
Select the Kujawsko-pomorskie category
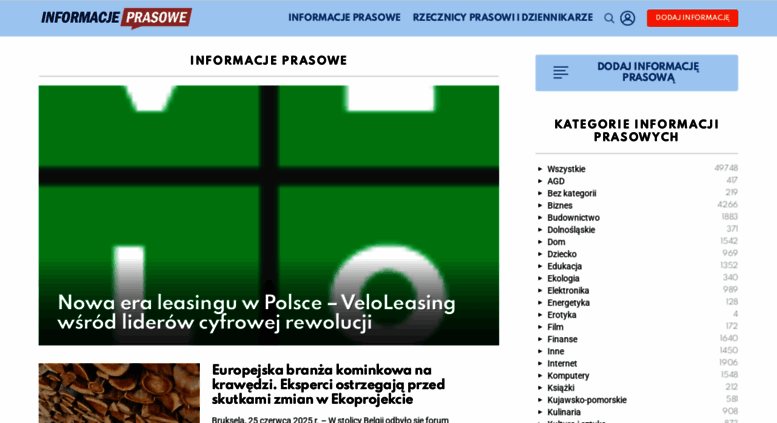(x=587, y=400)
